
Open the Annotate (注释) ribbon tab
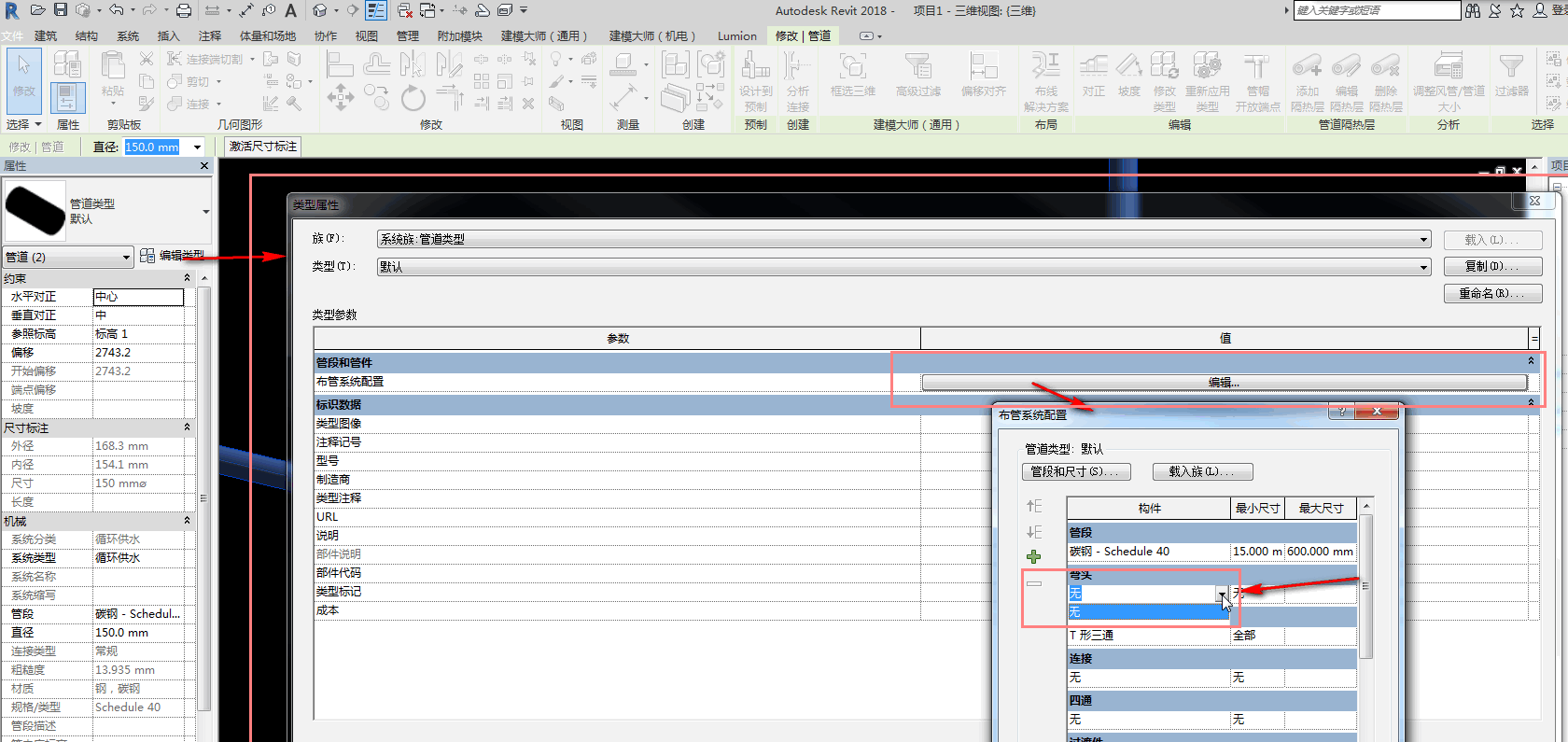pyautogui.click(x=210, y=35)
